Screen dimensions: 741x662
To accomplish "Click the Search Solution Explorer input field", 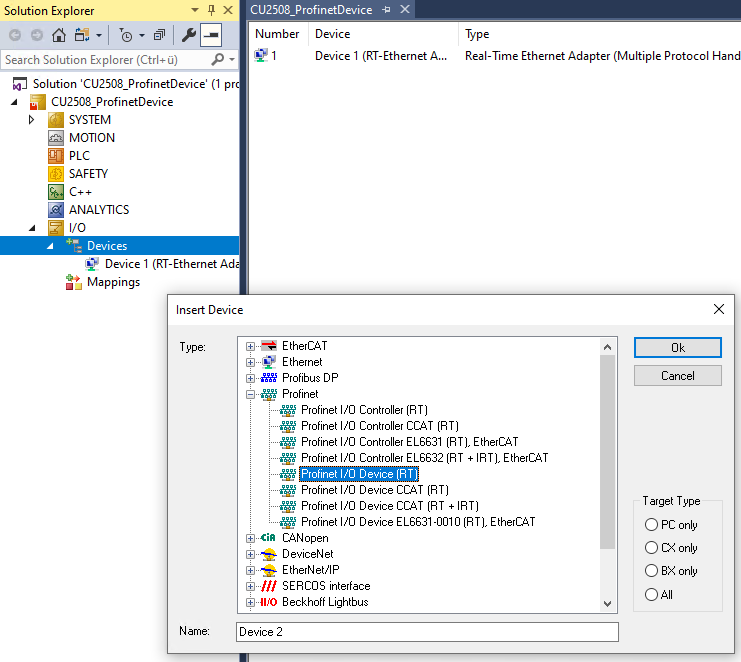I will (x=106, y=60).
